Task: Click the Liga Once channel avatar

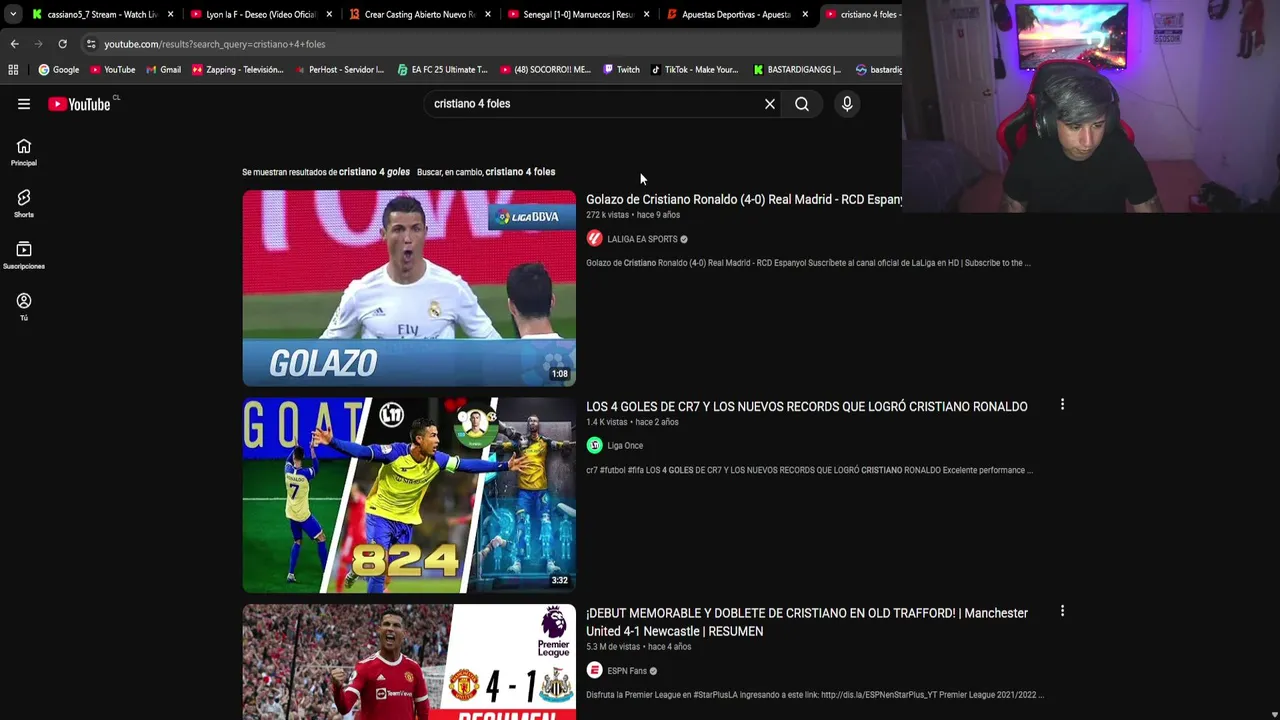Action: [594, 445]
